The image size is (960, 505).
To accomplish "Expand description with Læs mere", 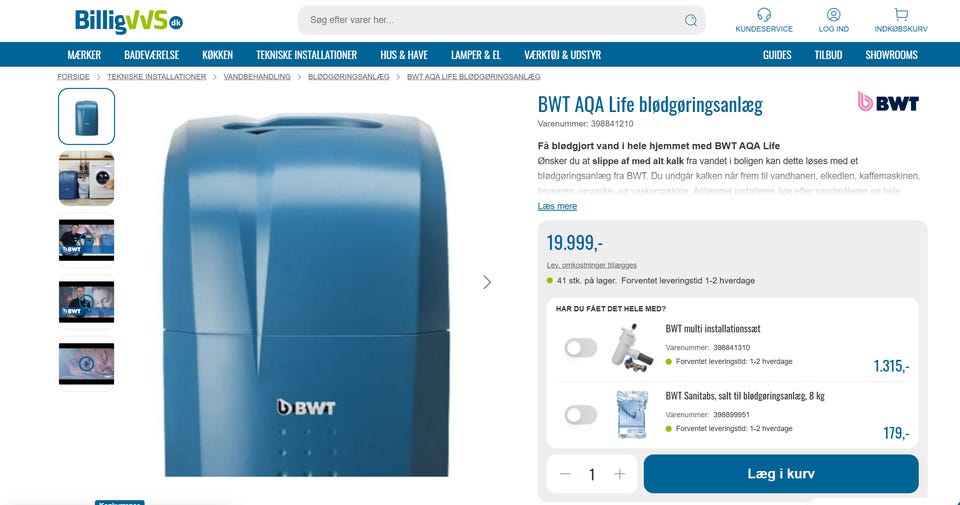I will pyautogui.click(x=557, y=206).
